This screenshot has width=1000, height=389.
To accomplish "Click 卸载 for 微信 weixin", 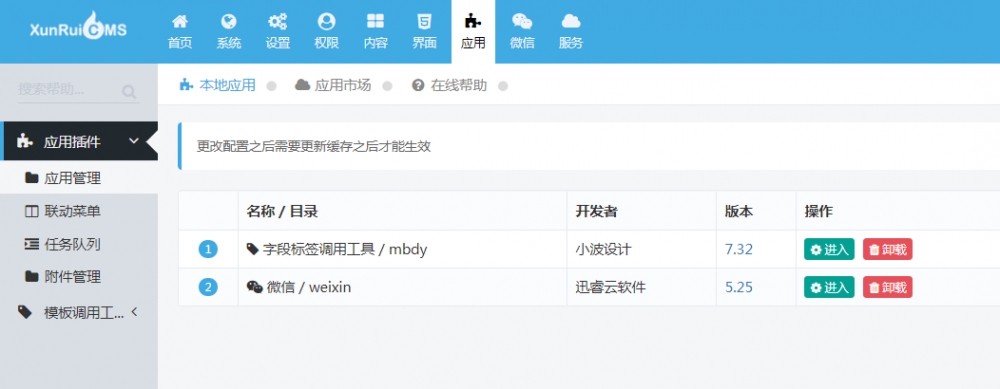I will tap(888, 288).
